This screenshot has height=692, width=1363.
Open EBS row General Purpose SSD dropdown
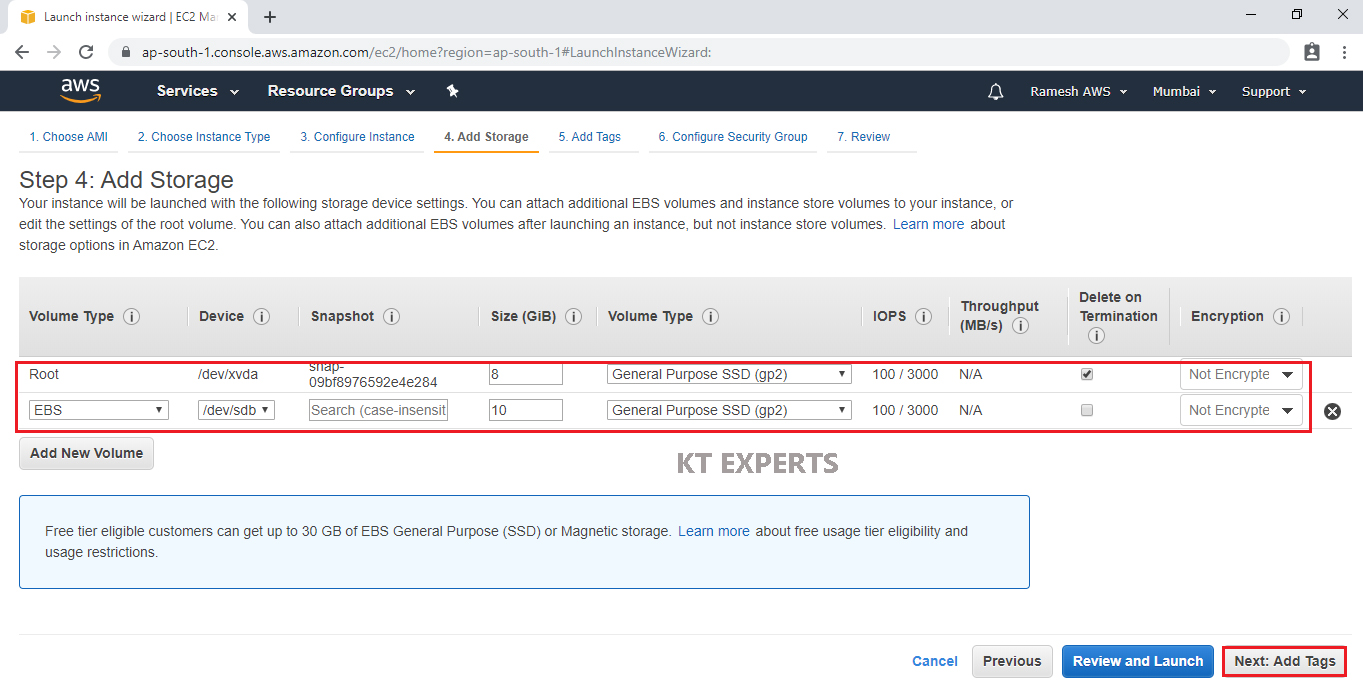coord(730,410)
